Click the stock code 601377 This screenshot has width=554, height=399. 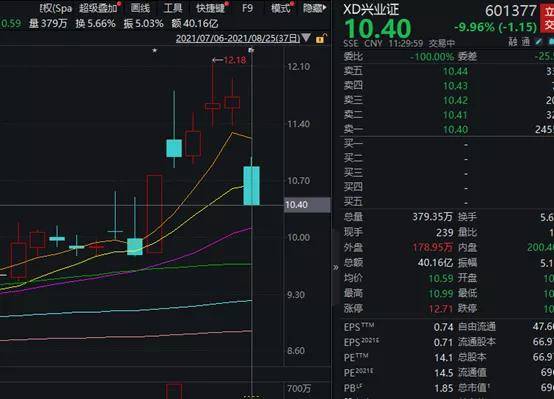[x=511, y=11]
